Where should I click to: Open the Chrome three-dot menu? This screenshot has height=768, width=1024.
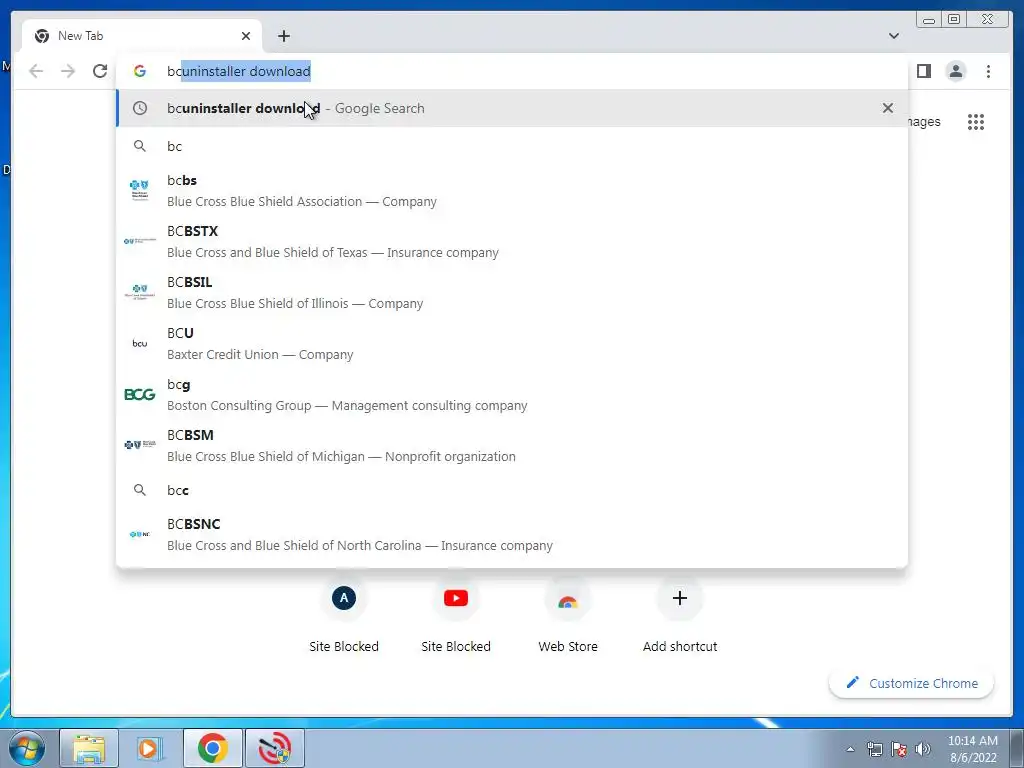[x=988, y=71]
